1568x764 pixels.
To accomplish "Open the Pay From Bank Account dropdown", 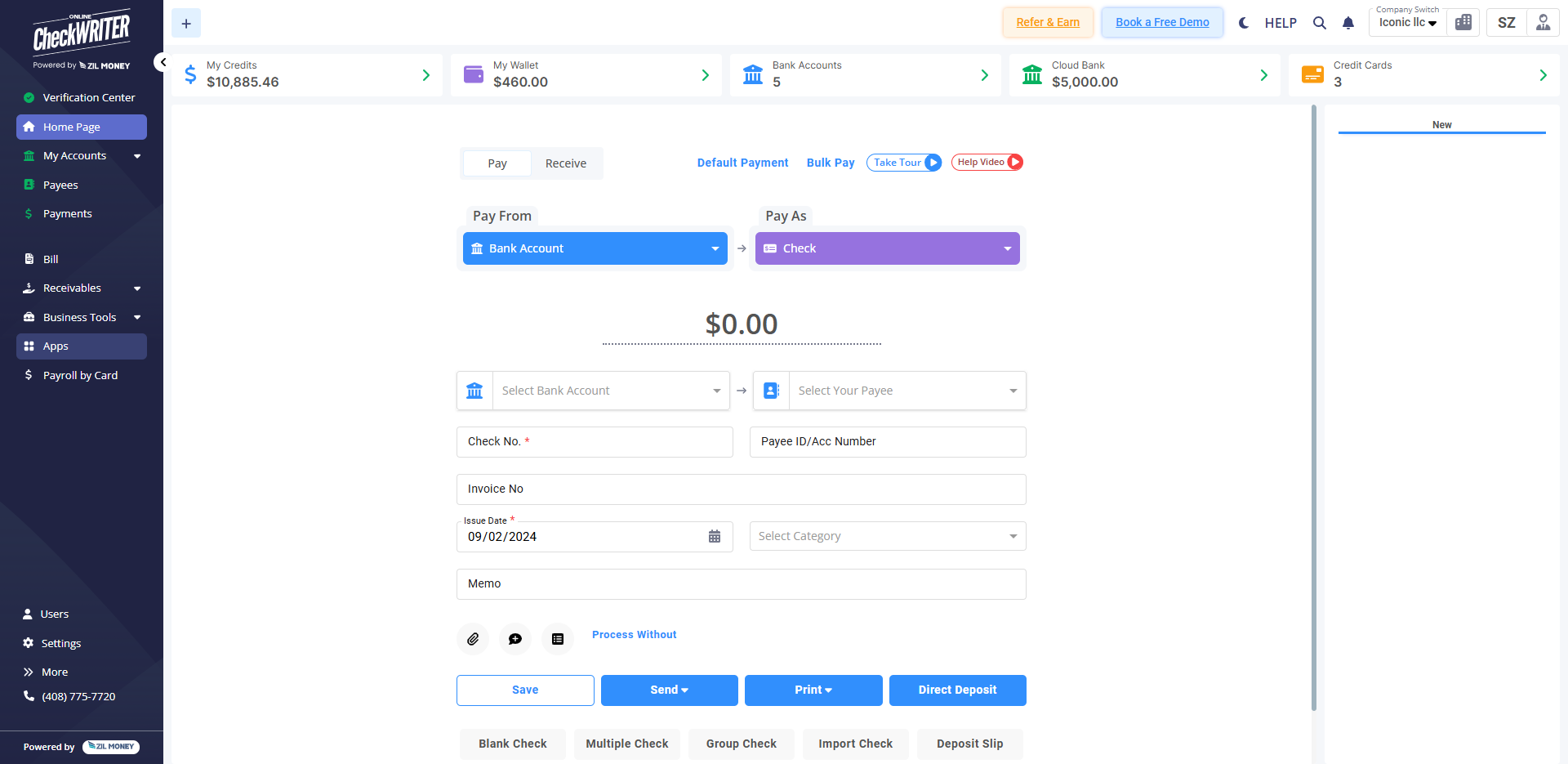I will tap(595, 248).
